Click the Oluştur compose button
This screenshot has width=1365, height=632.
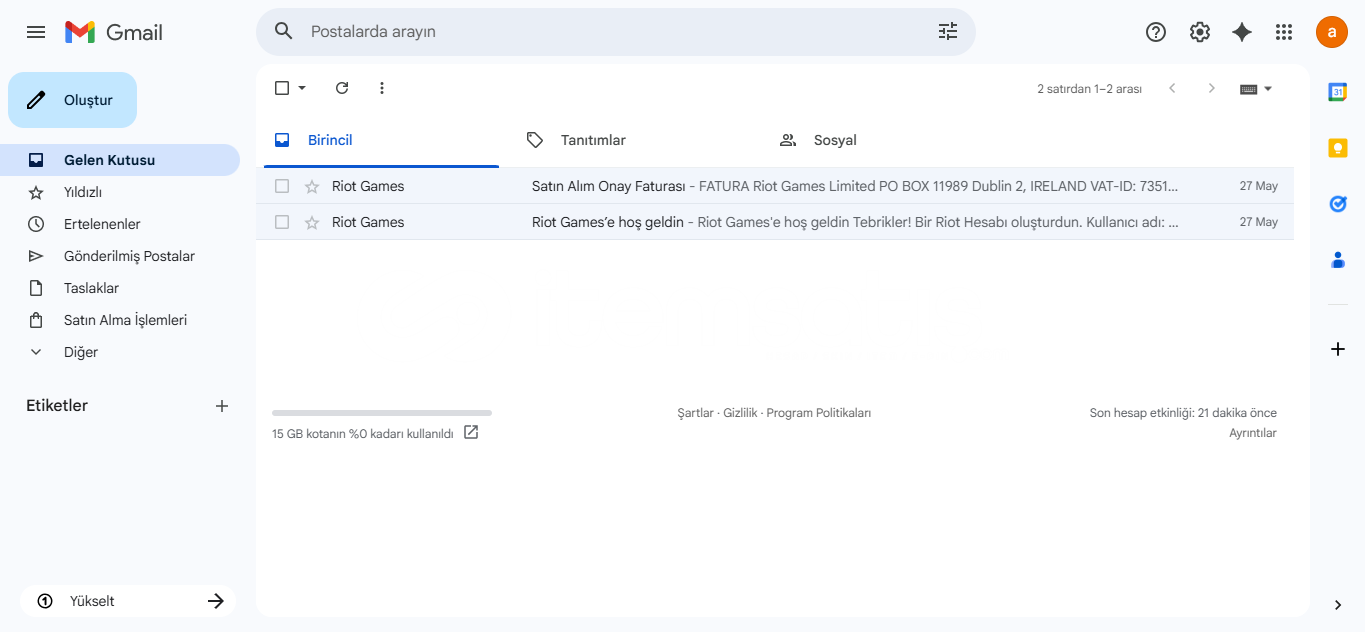[x=72, y=100]
